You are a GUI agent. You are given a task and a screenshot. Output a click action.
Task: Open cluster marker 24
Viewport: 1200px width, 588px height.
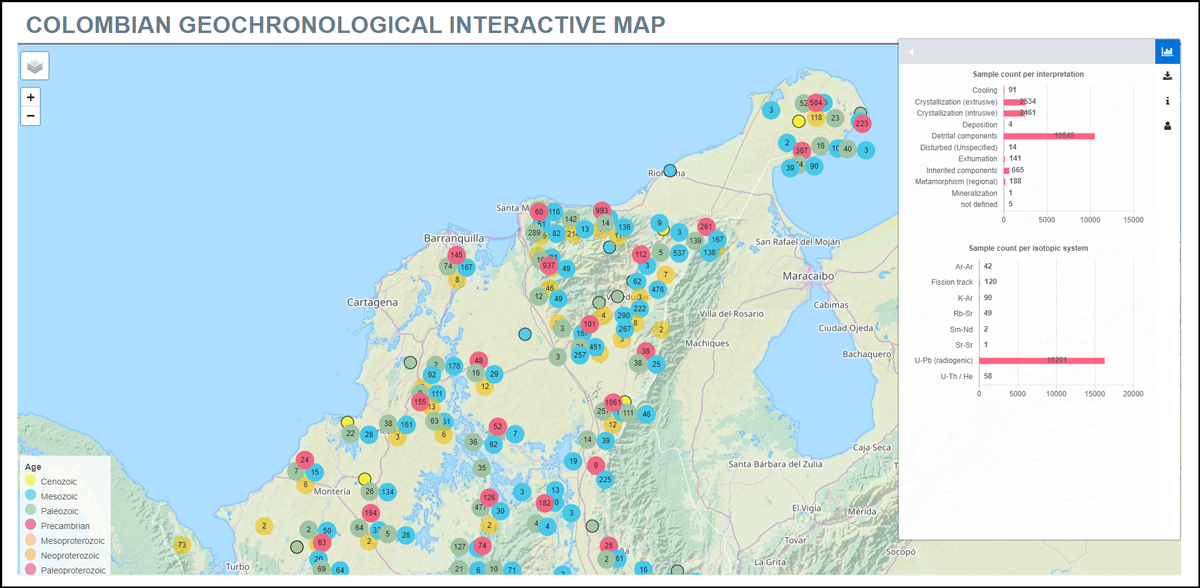point(305,460)
